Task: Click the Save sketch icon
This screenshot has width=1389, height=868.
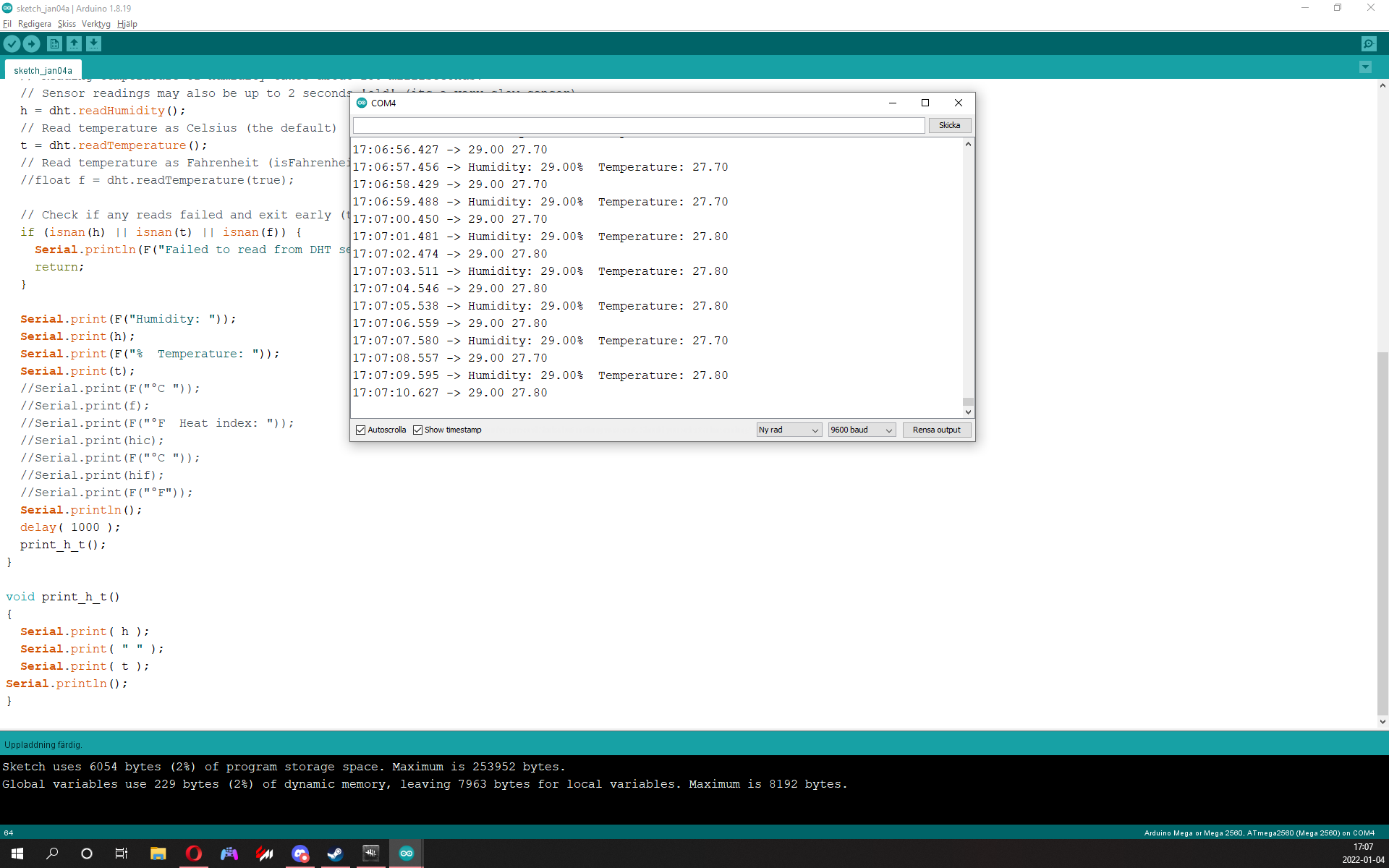Action: [x=93, y=44]
